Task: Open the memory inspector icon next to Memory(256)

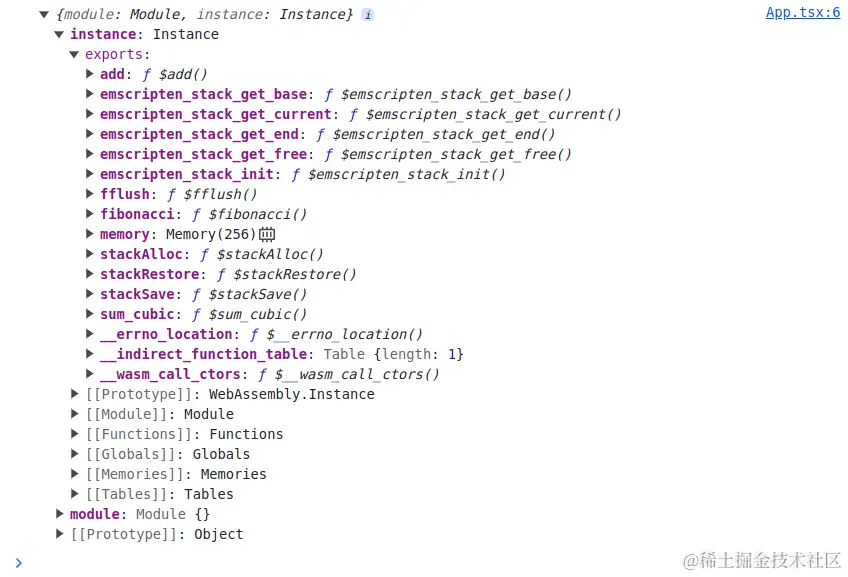Action: [267, 234]
